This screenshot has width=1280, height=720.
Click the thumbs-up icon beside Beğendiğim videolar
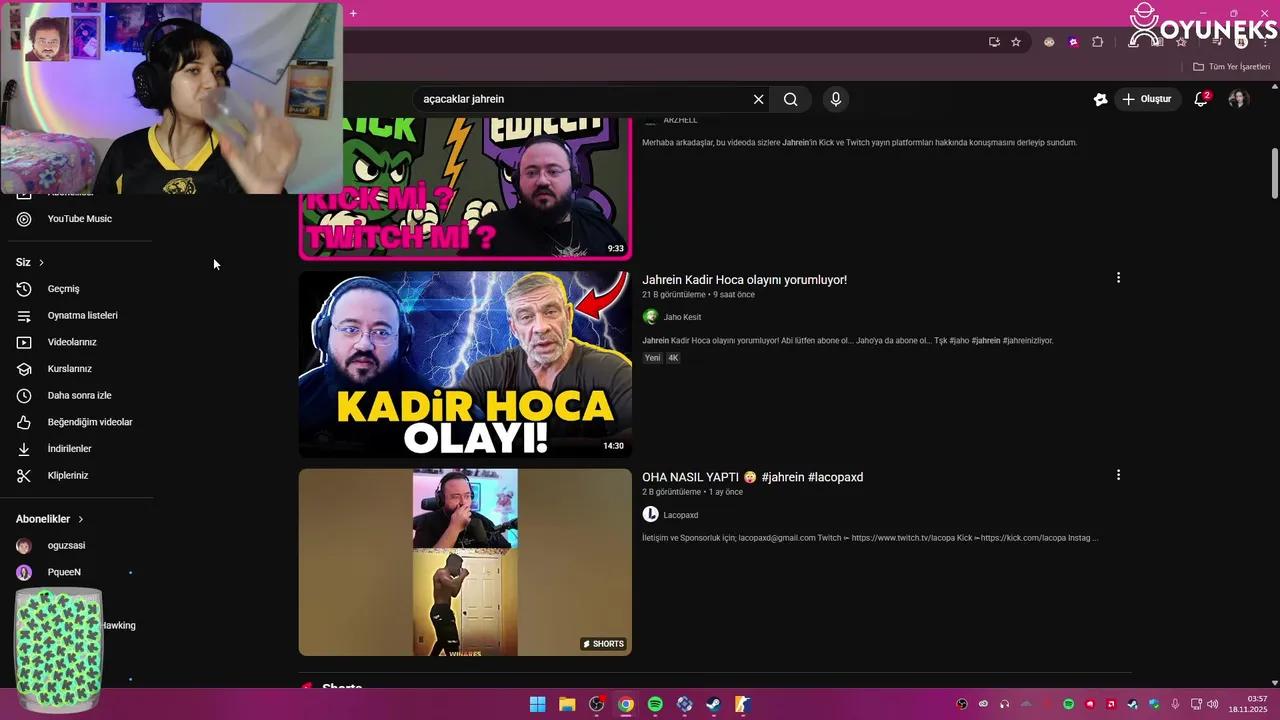[x=24, y=422]
